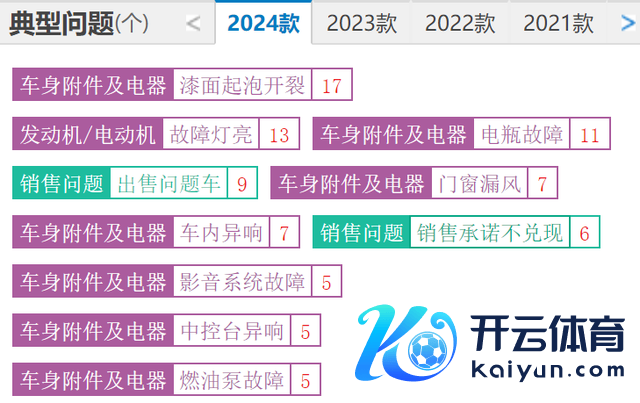The width and height of the screenshot is (640, 403).
Task: Select the 影音系统故障 issue tag
Action: pyautogui.click(x=242, y=282)
